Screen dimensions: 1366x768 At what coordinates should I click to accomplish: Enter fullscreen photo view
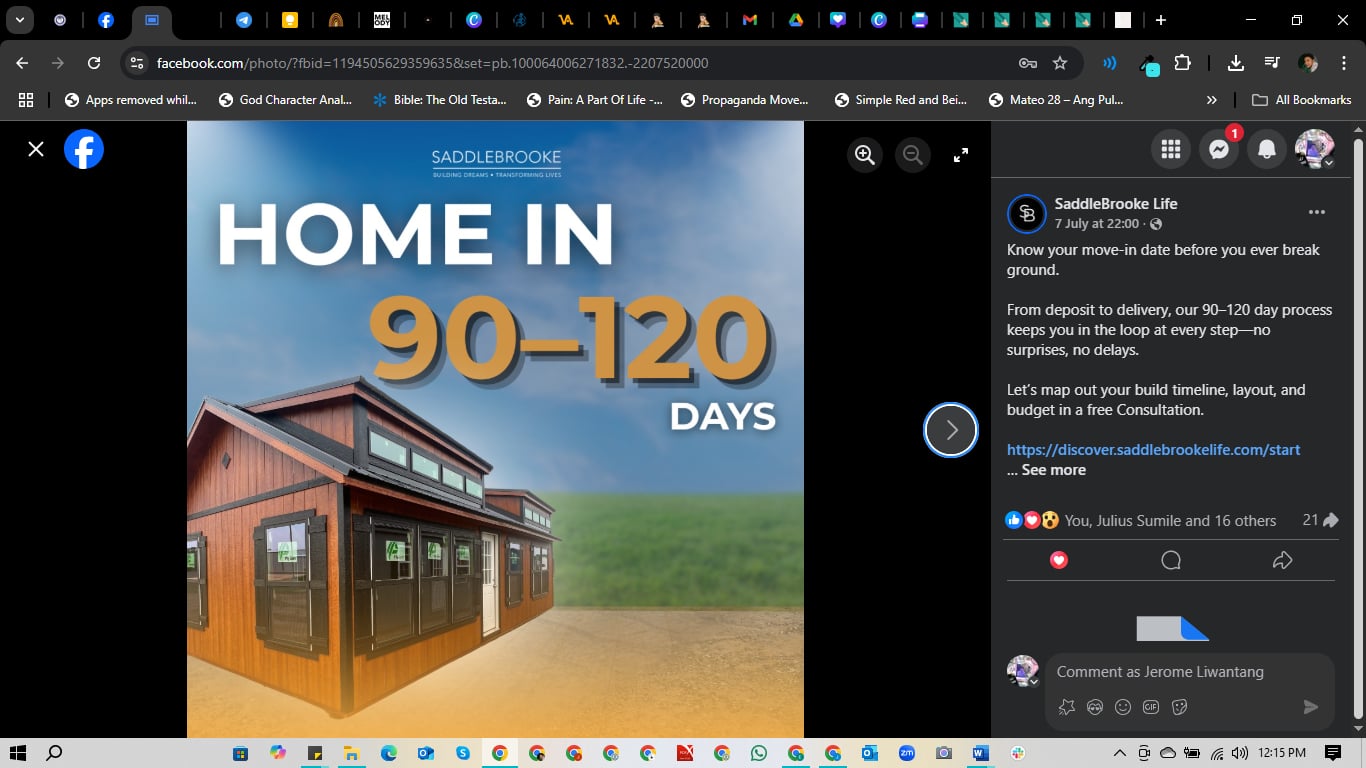[961, 155]
